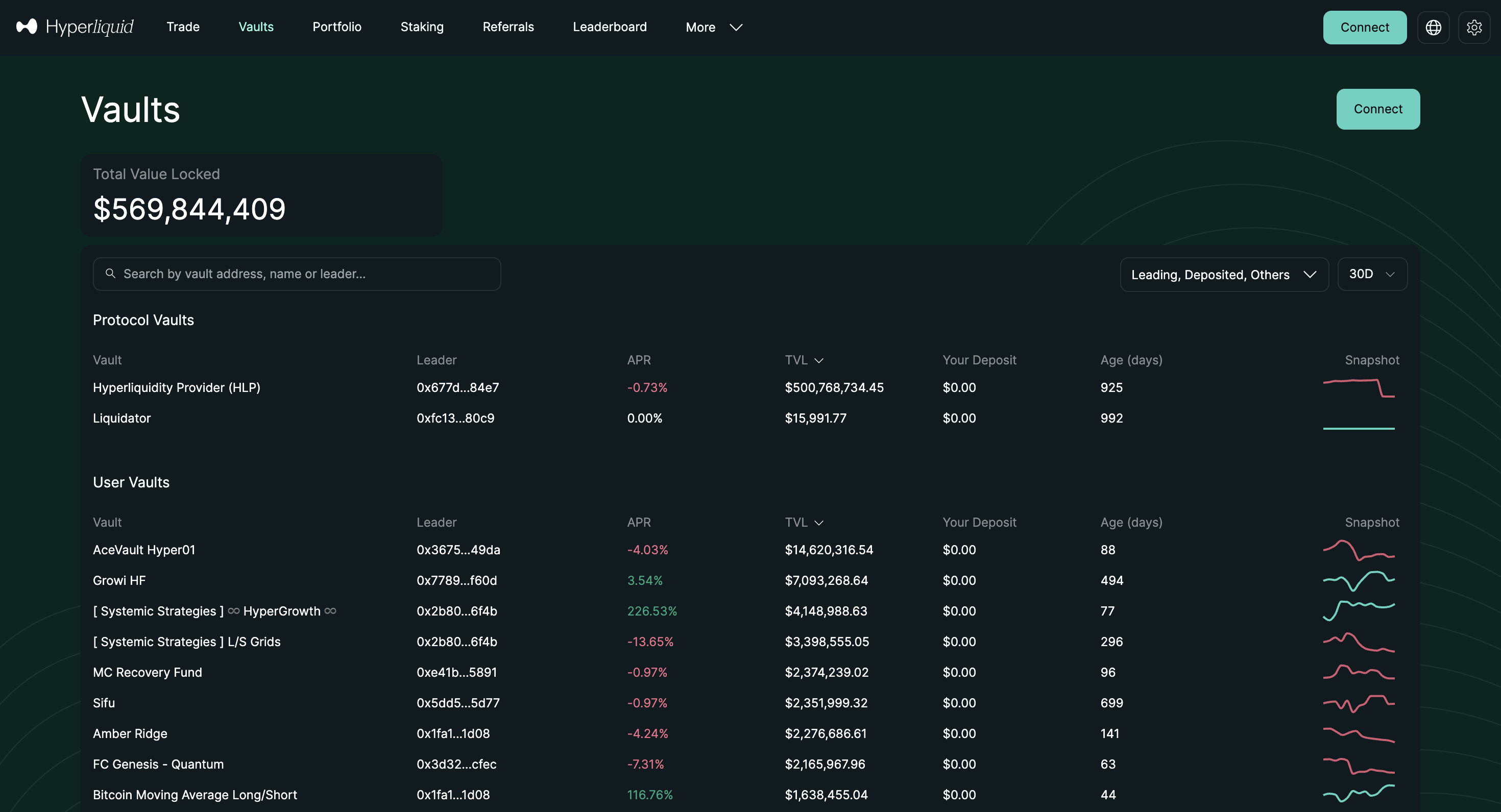Select the AceVault Hyper01 vault row
The width and height of the screenshot is (1501, 812).
[144, 550]
